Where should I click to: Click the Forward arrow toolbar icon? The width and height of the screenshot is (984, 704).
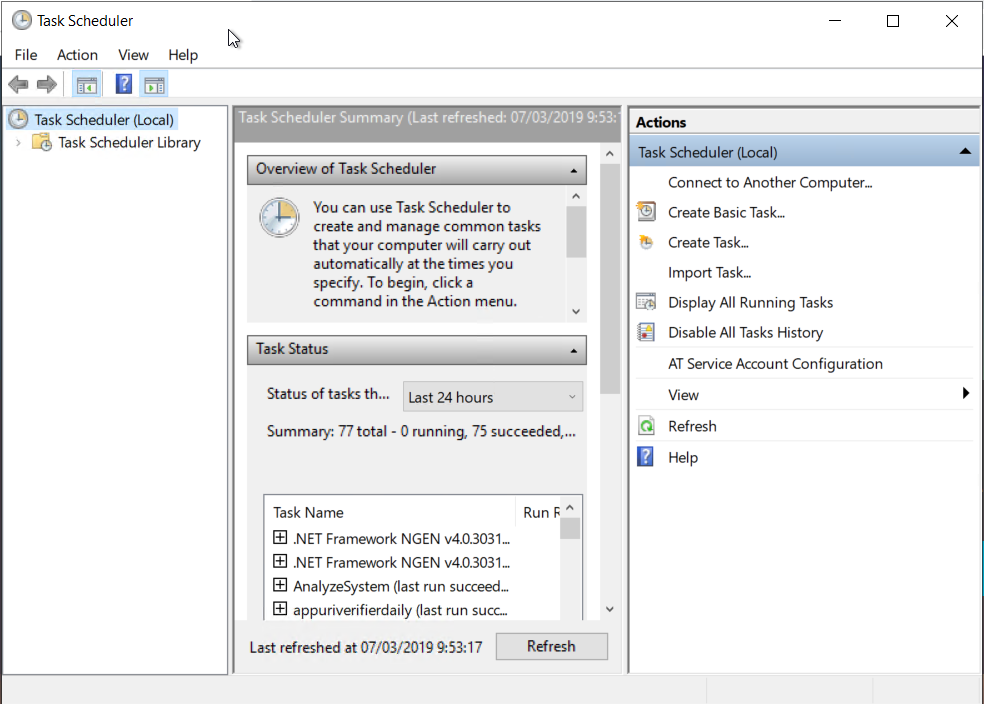(x=46, y=84)
